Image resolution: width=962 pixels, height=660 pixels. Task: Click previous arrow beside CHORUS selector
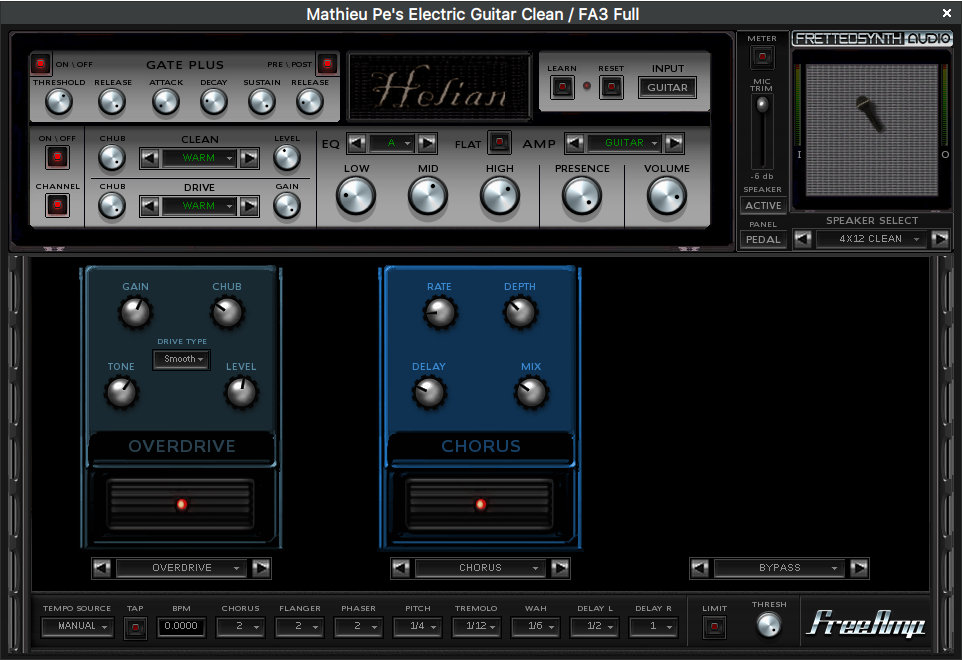401,568
